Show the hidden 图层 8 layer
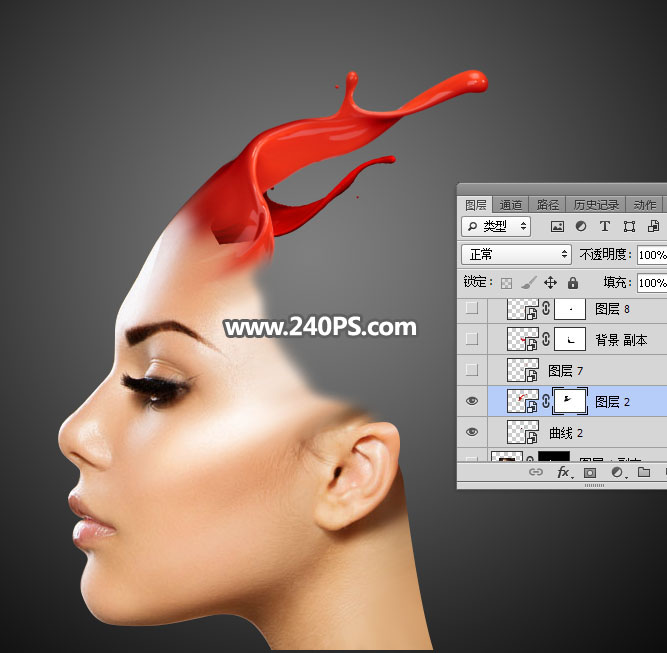This screenshot has width=667, height=653. tap(472, 308)
